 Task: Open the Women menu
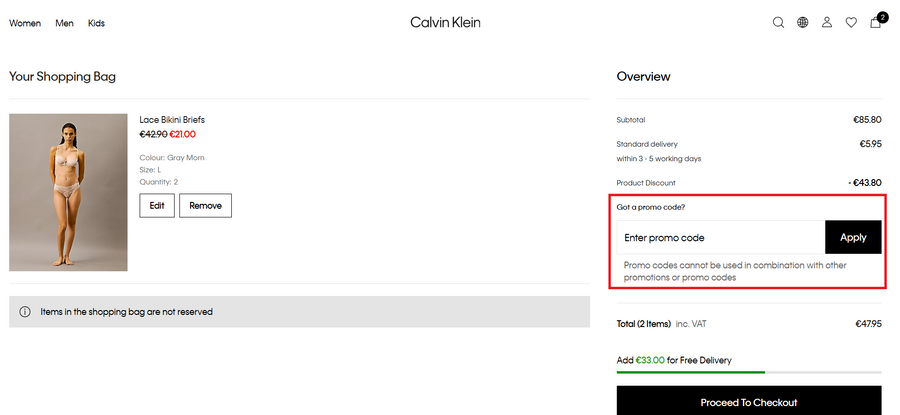click(x=25, y=23)
